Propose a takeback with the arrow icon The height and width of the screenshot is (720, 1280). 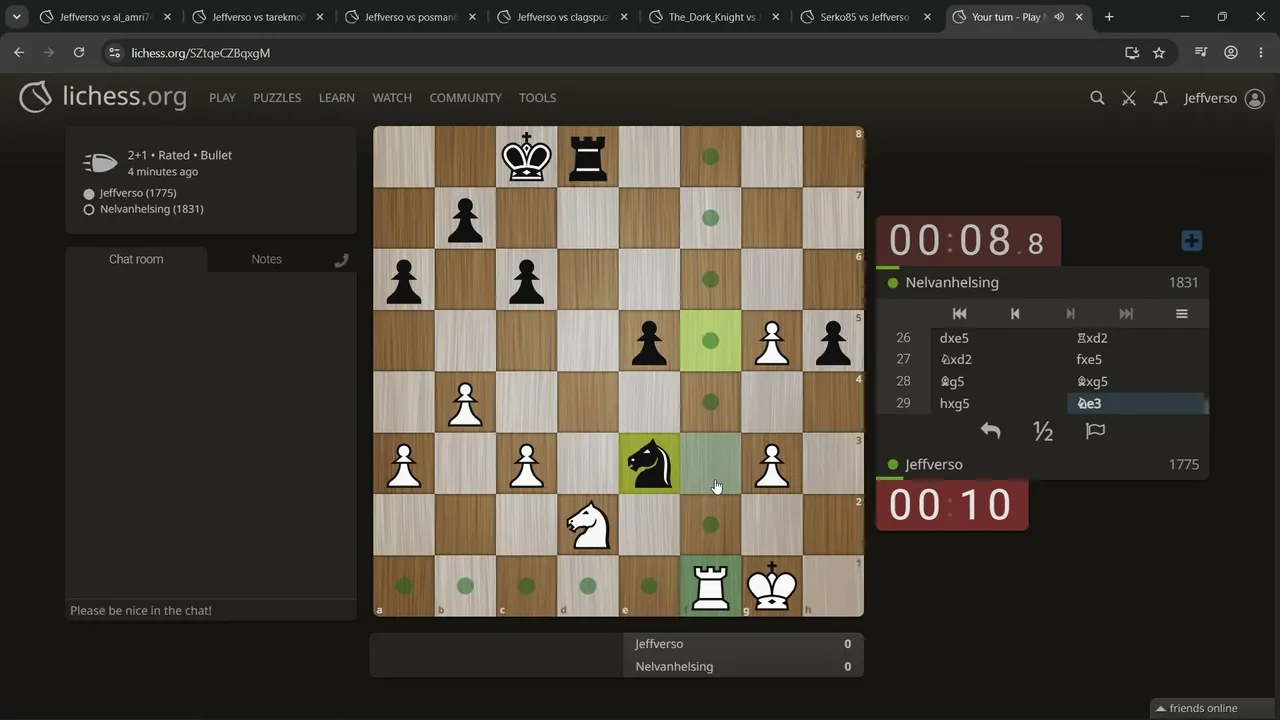[990, 431]
